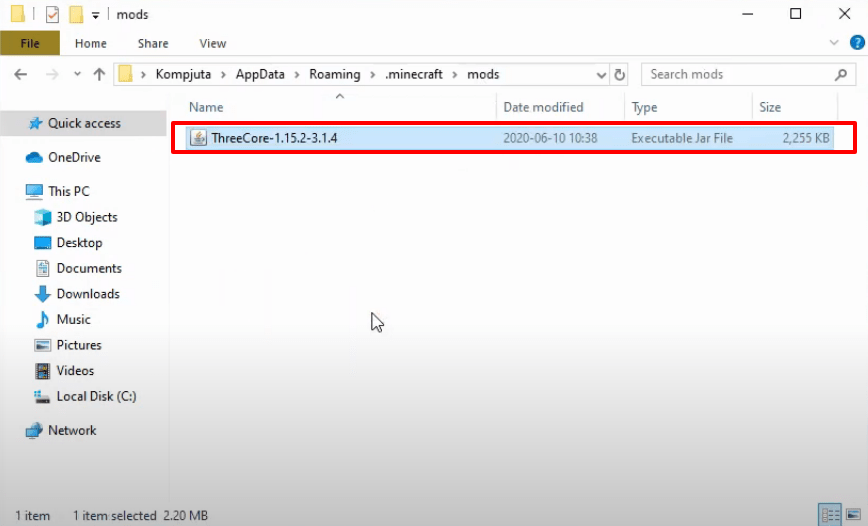This screenshot has height=526, width=868.
Task: Open Quick access in the sidebar
Action: point(84,123)
